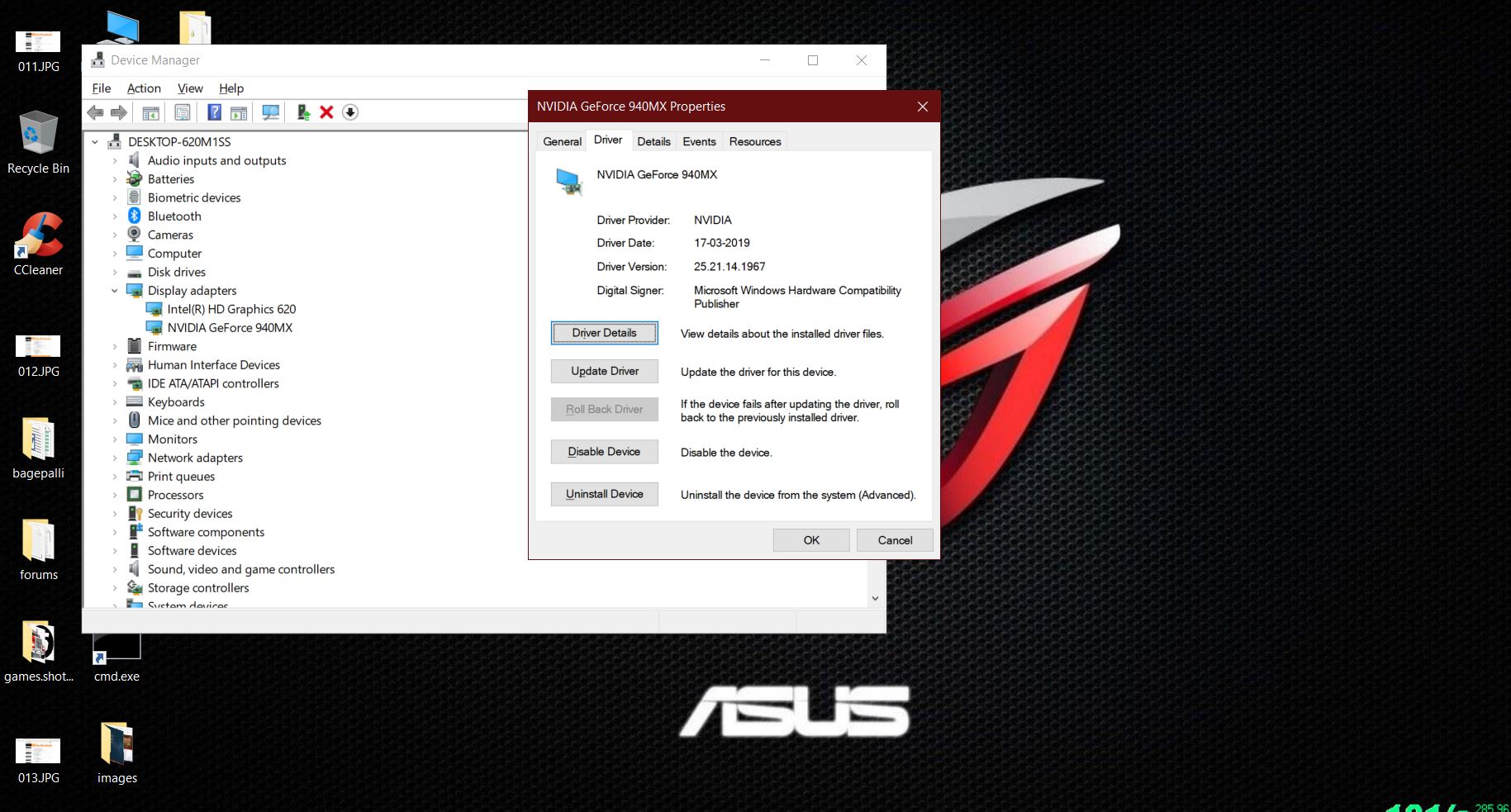The width and height of the screenshot is (1511, 812).
Task: Click OK in the properties dialog
Action: (811, 540)
